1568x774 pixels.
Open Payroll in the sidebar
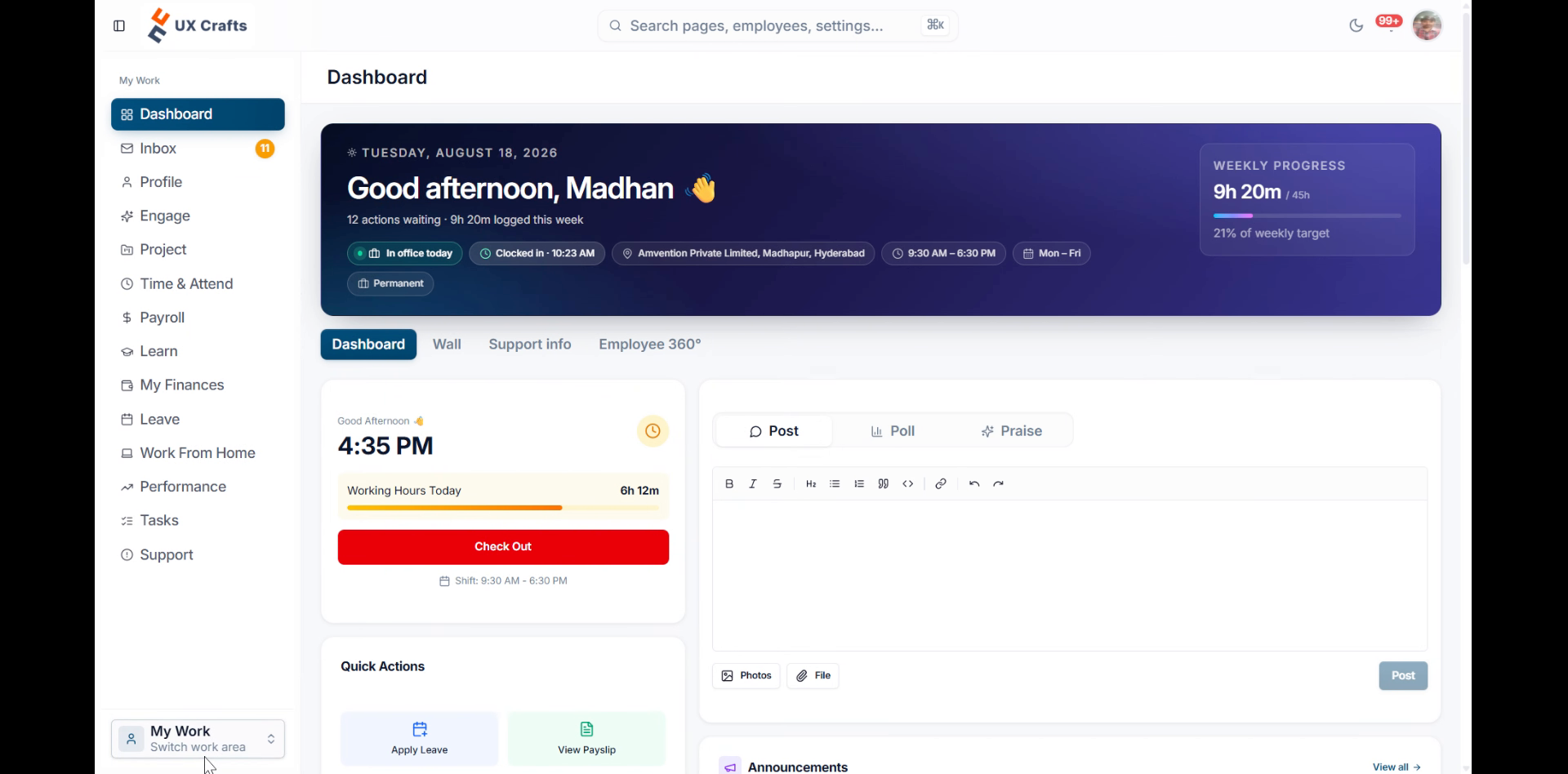[198, 318]
